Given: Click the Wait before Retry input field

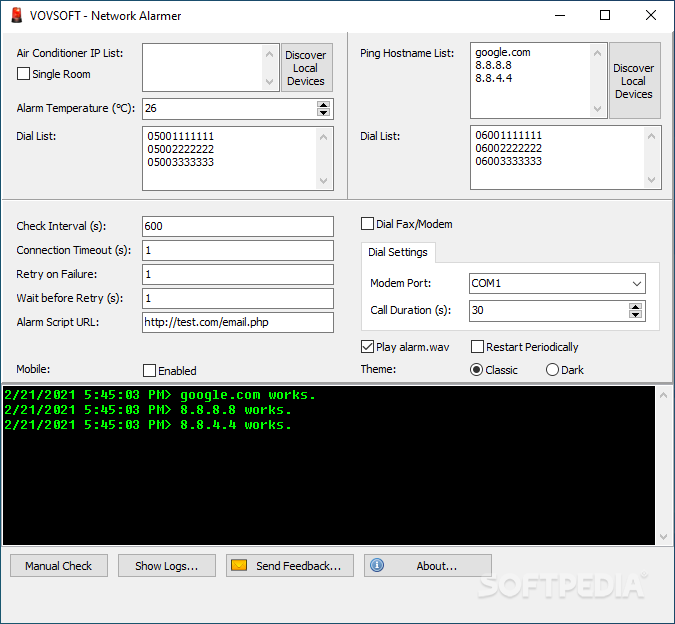Looking at the screenshot, I should (x=238, y=298).
